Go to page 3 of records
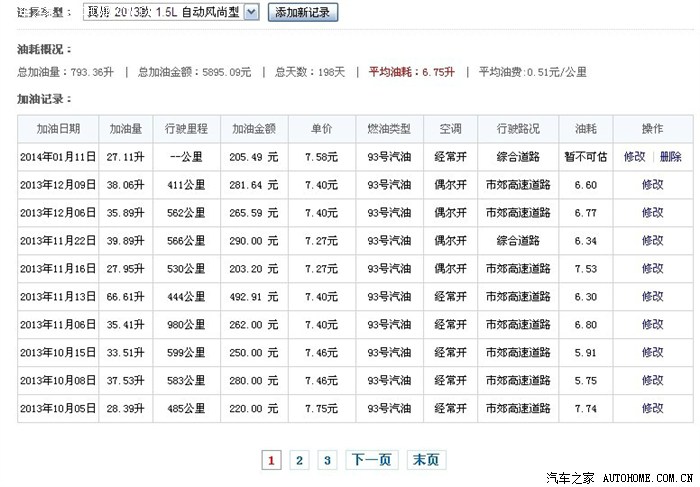The height and width of the screenshot is (487, 700). 326,460
